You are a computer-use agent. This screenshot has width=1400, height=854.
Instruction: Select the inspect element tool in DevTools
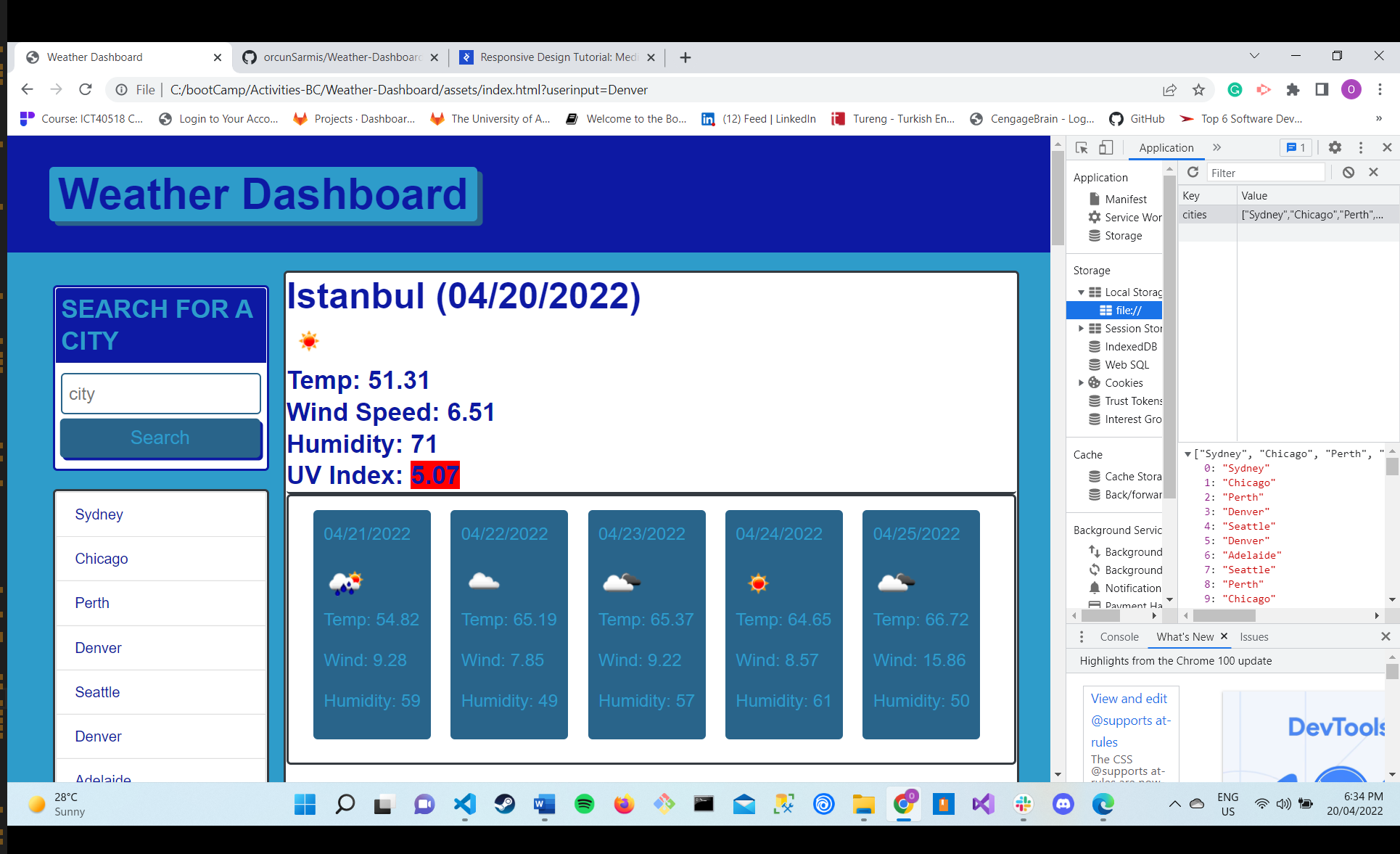coord(1081,147)
